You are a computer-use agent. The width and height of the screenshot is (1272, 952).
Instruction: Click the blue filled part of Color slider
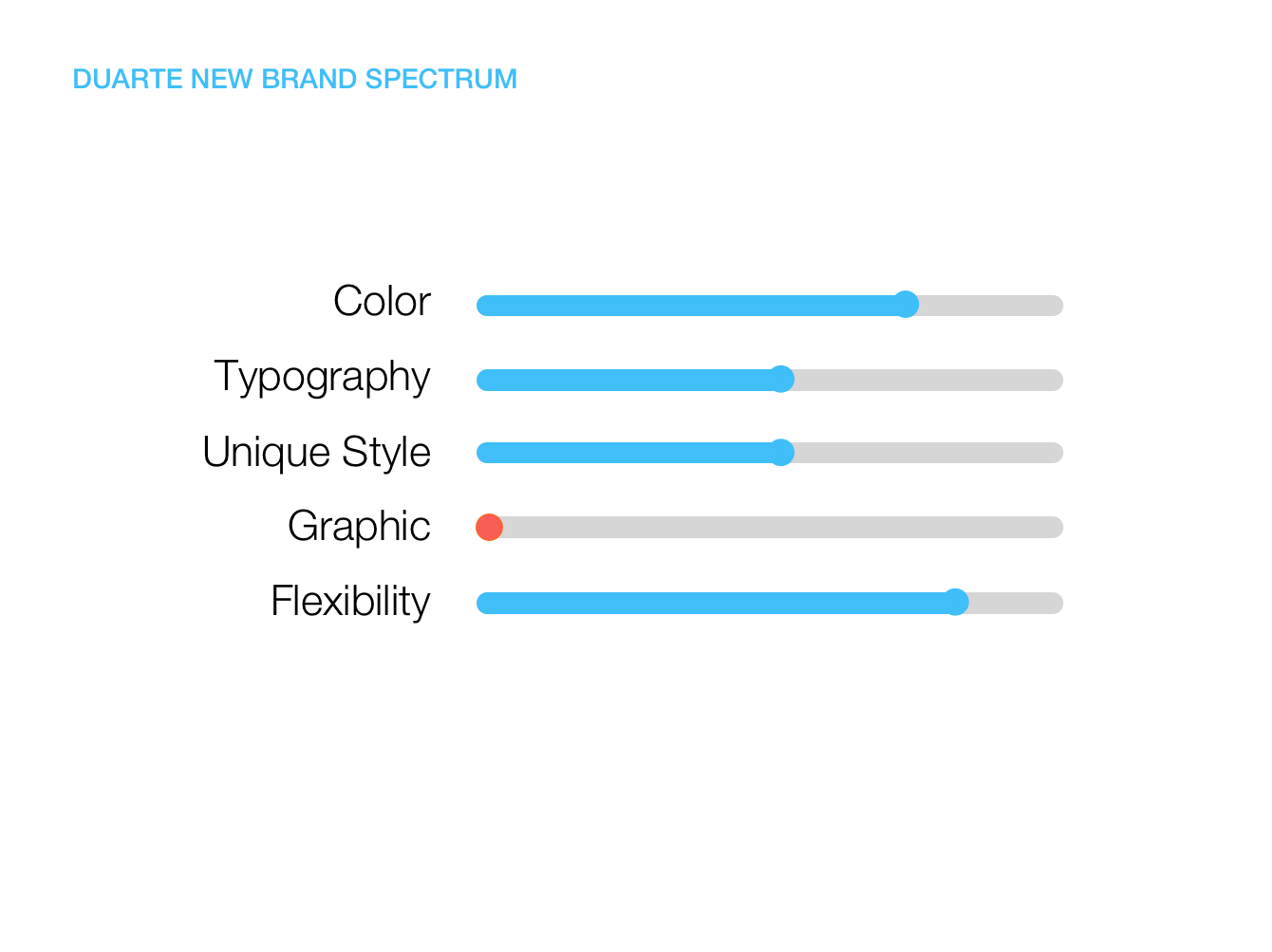point(684,306)
